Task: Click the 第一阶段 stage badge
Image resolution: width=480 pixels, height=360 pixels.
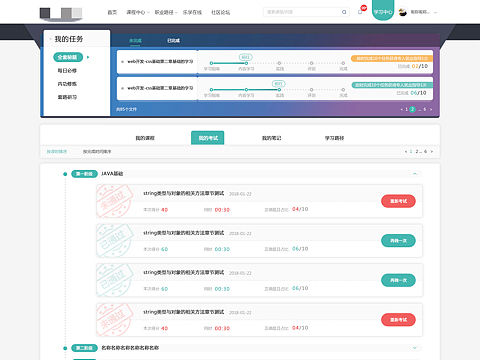Action: [84, 174]
